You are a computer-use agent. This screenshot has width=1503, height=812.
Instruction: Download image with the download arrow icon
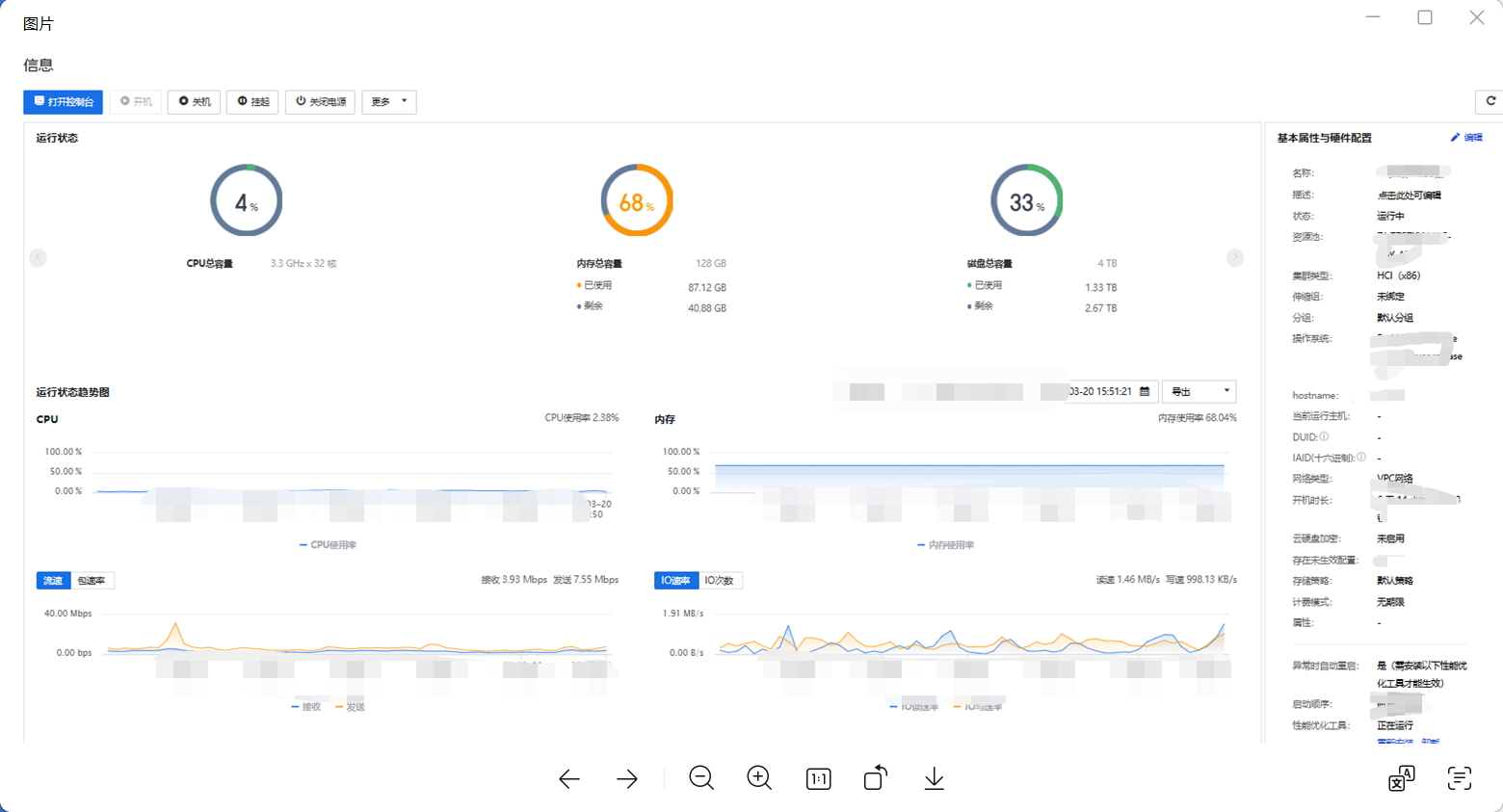pos(934,778)
